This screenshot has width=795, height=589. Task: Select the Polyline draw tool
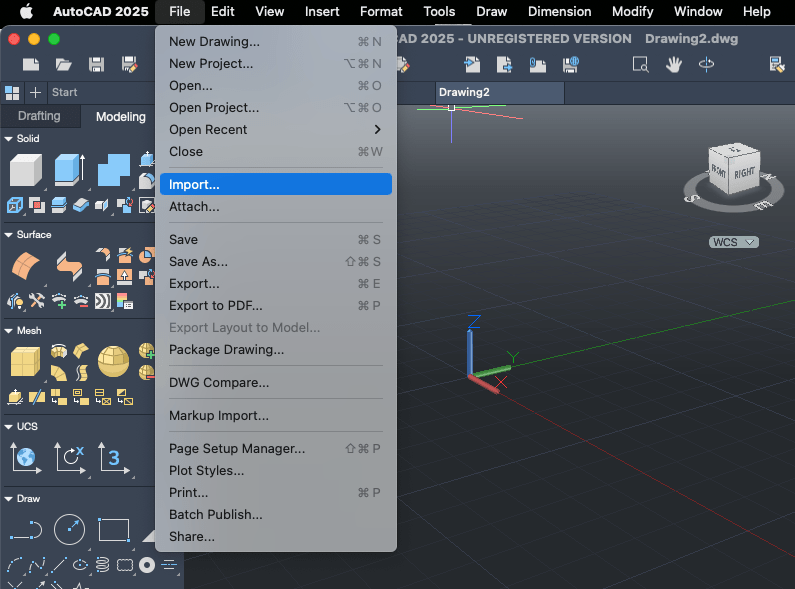point(25,529)
